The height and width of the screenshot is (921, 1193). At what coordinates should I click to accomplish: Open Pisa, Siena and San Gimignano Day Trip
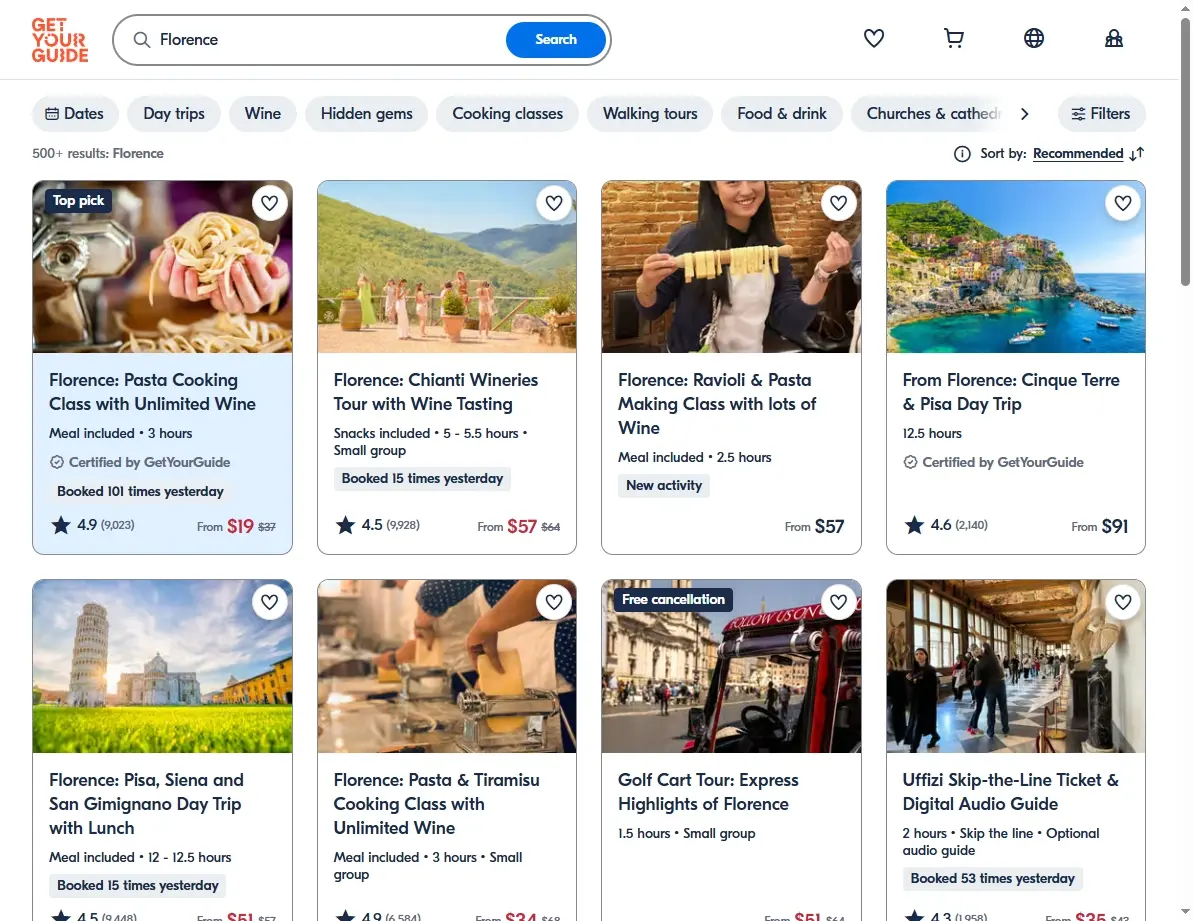click(x=146, y=804)
